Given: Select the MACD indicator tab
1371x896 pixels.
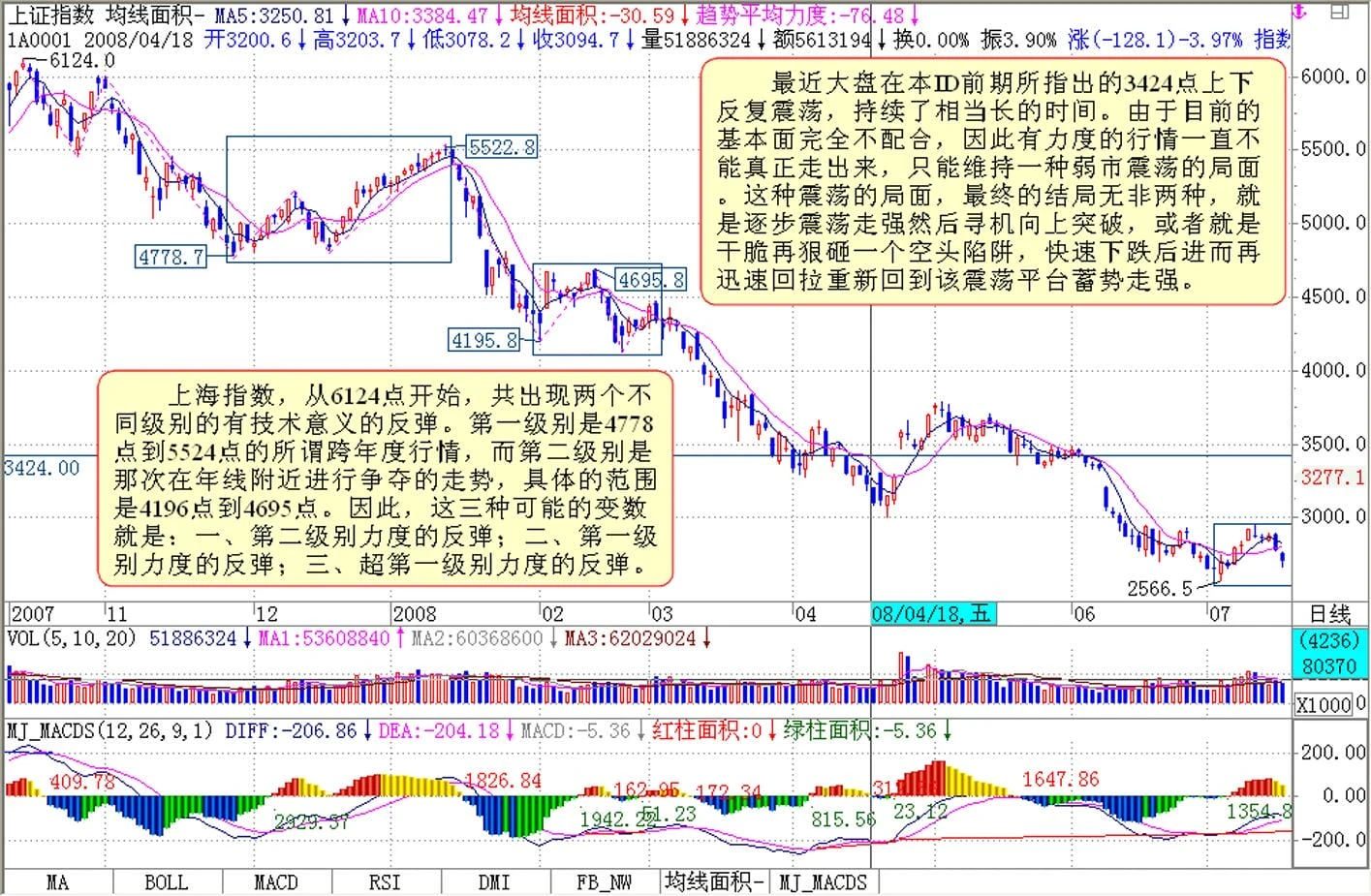Looking at the screenshot, I should pos(275,882).
